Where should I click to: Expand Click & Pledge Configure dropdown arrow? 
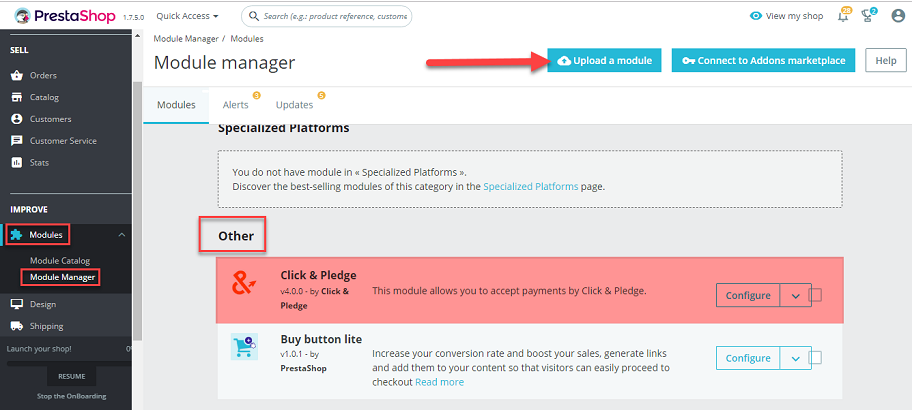796,295
